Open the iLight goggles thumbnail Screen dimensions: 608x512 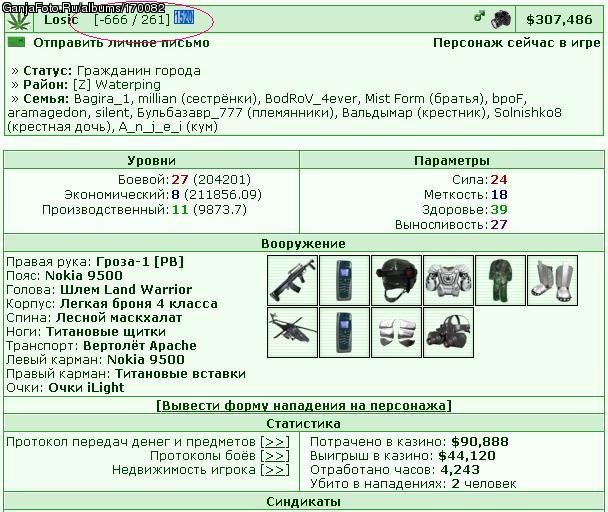click(x=448, y=332)
